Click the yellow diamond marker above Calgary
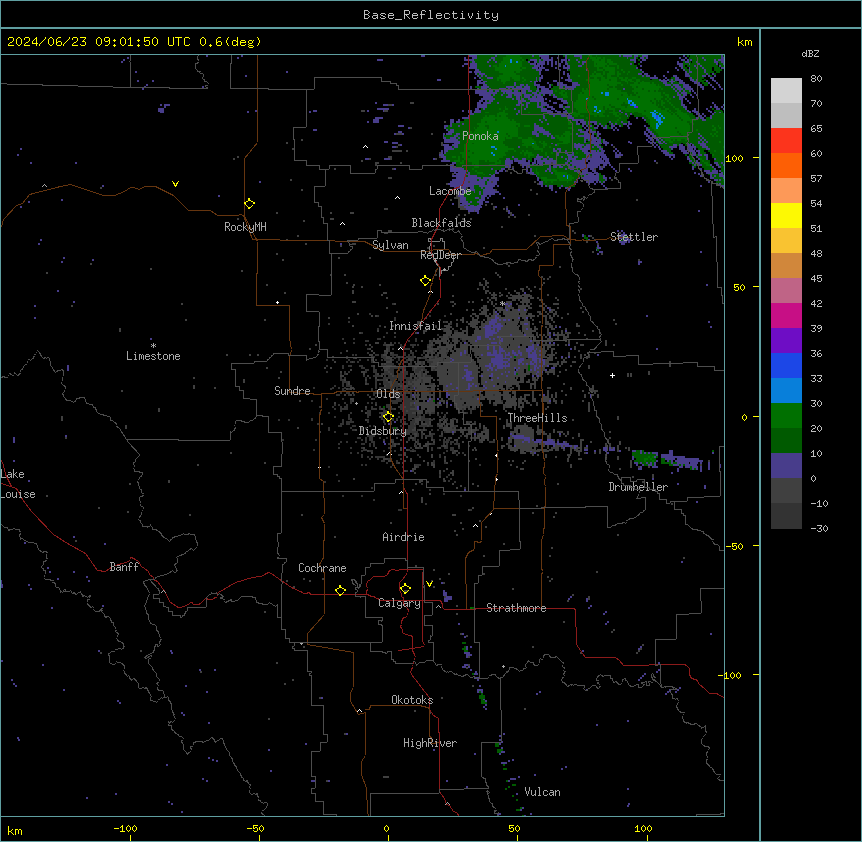Viewport: 862px width, 842px height. (x=405, y=589)
